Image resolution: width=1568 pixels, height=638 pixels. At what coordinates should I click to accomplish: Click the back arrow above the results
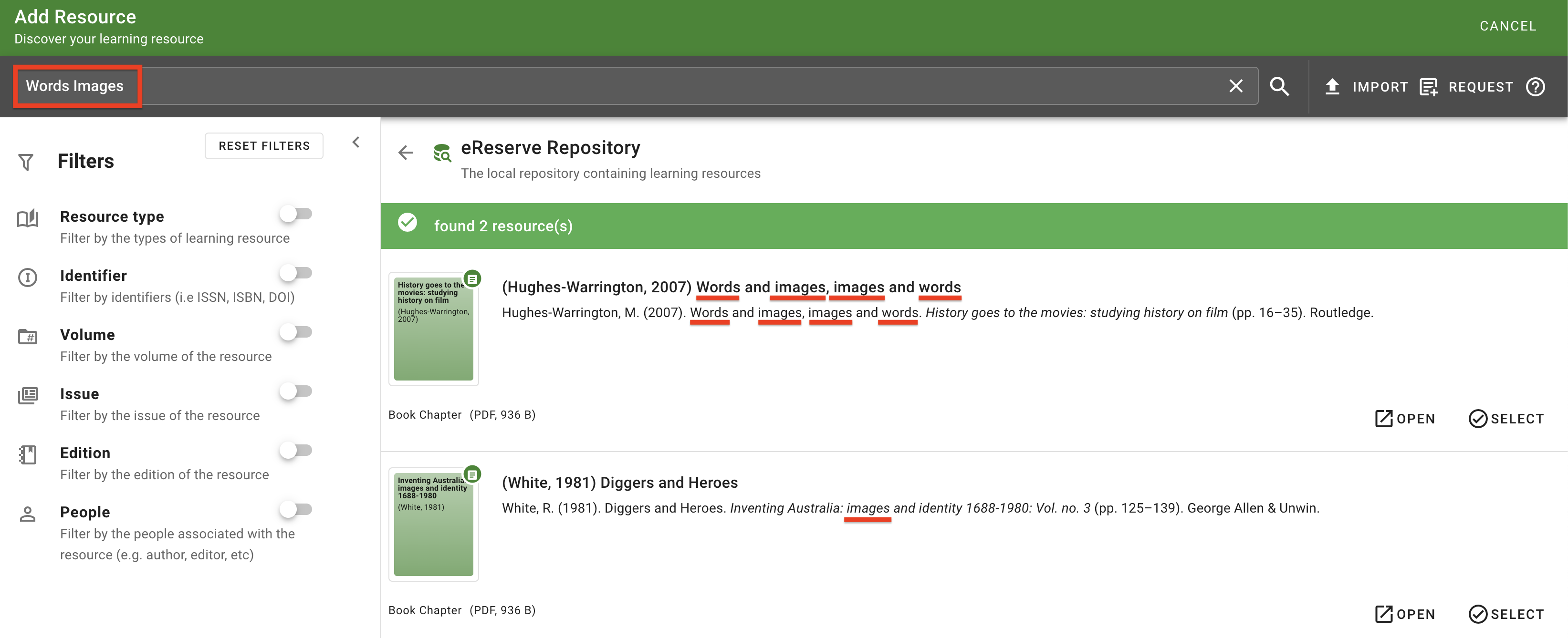click(x=406, y=153)
